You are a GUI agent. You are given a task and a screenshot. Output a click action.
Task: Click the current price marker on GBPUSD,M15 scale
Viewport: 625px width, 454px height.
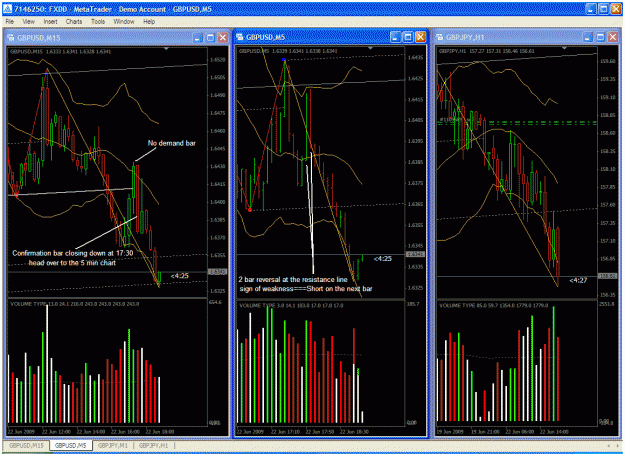(218, 272)
